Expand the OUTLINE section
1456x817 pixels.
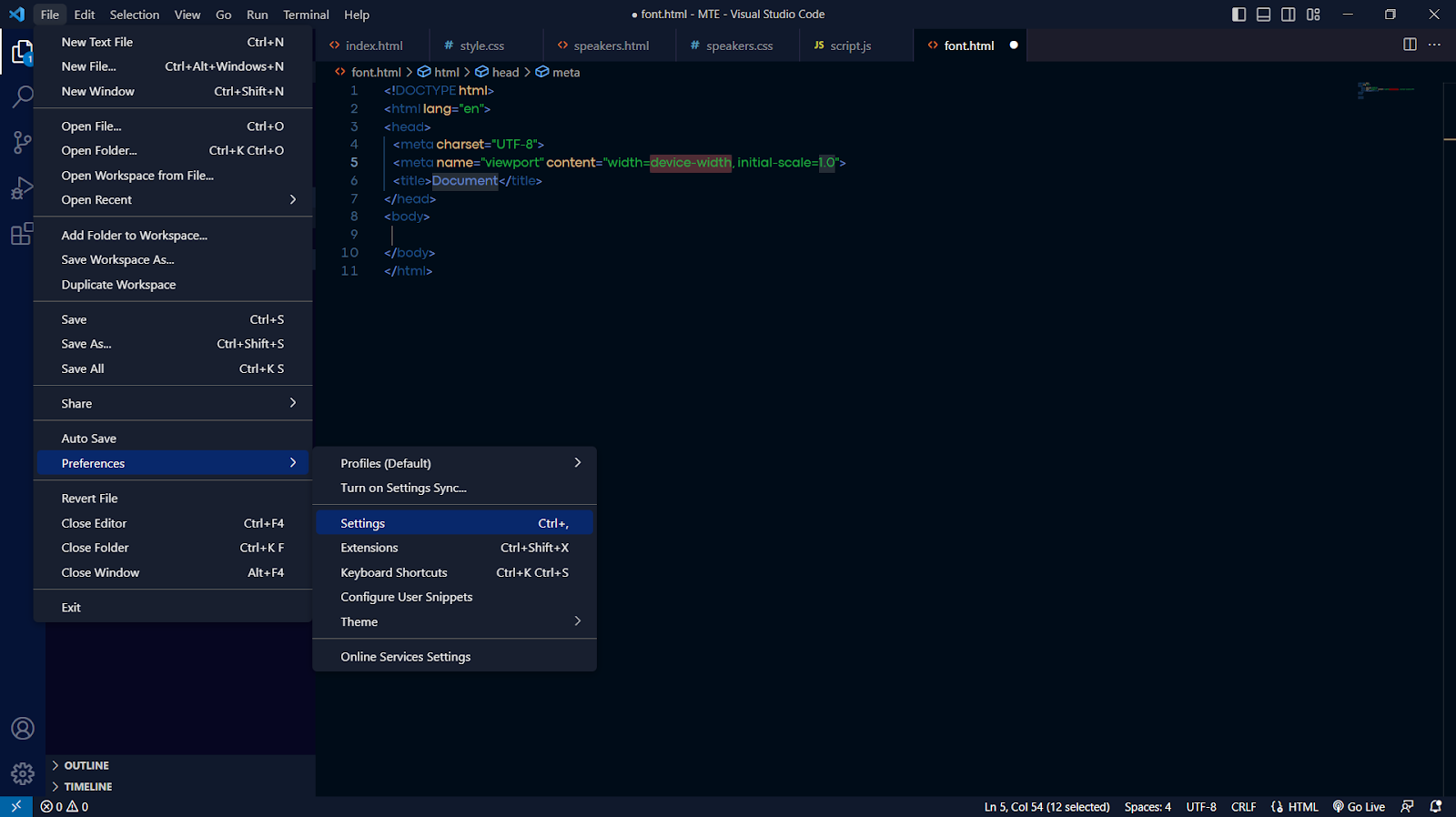coord(180,765)
